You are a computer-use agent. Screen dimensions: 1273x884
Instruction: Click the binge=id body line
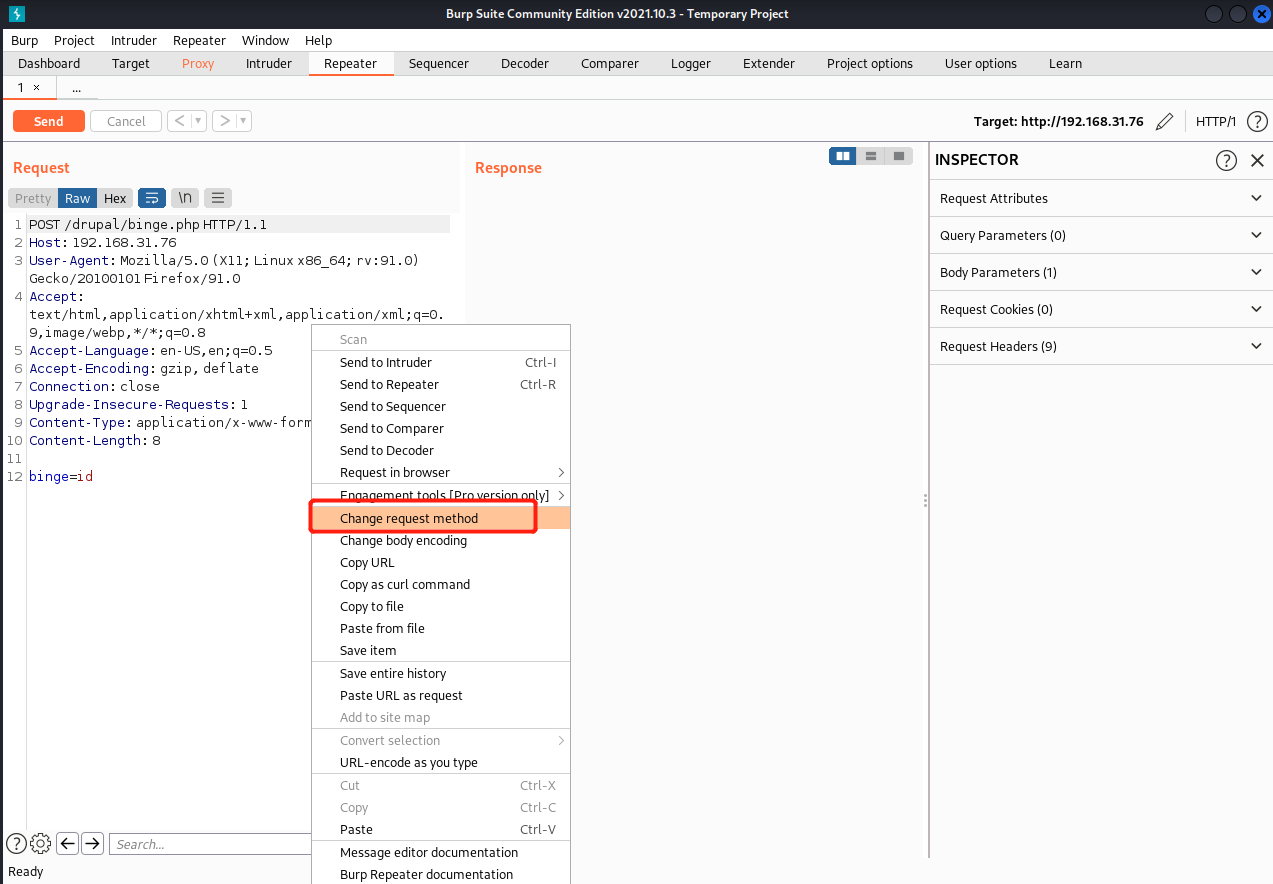[61, 476]
